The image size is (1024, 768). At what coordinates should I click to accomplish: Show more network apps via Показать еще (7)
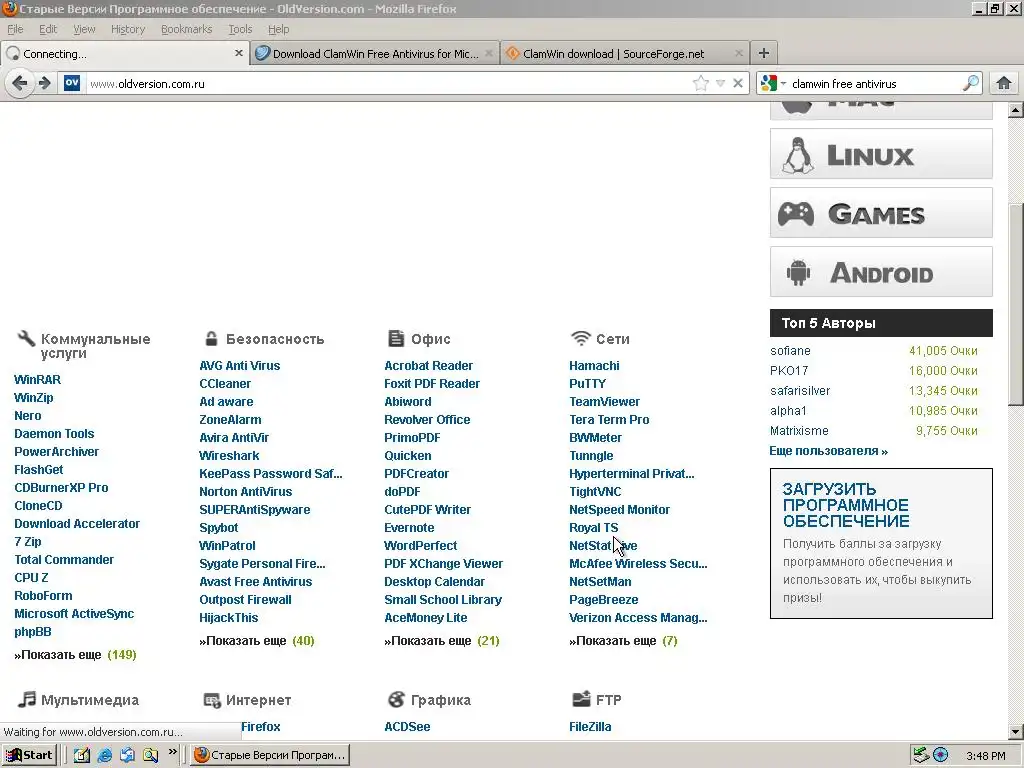[x=623, y=641]
